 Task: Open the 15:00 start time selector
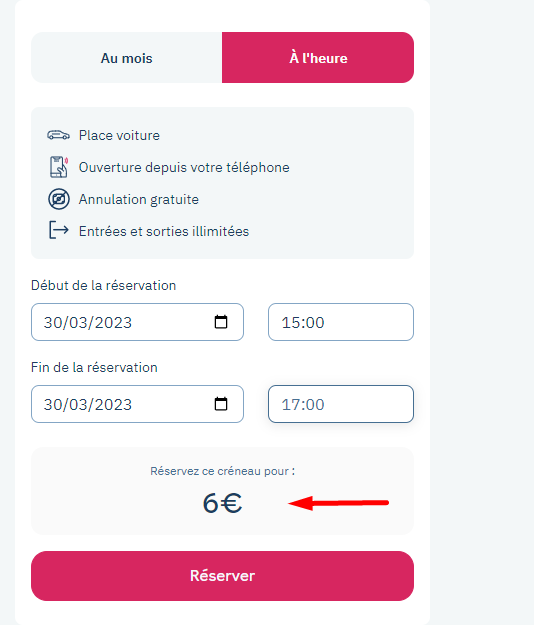tap(341, 322)
